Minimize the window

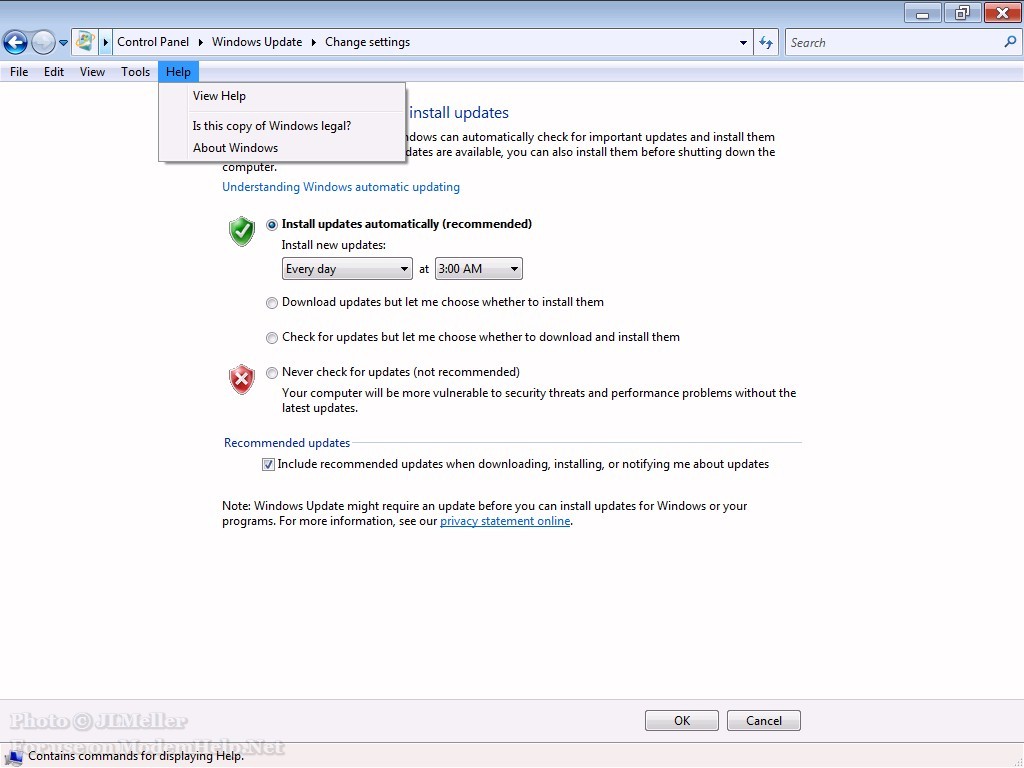click(922, 14)
